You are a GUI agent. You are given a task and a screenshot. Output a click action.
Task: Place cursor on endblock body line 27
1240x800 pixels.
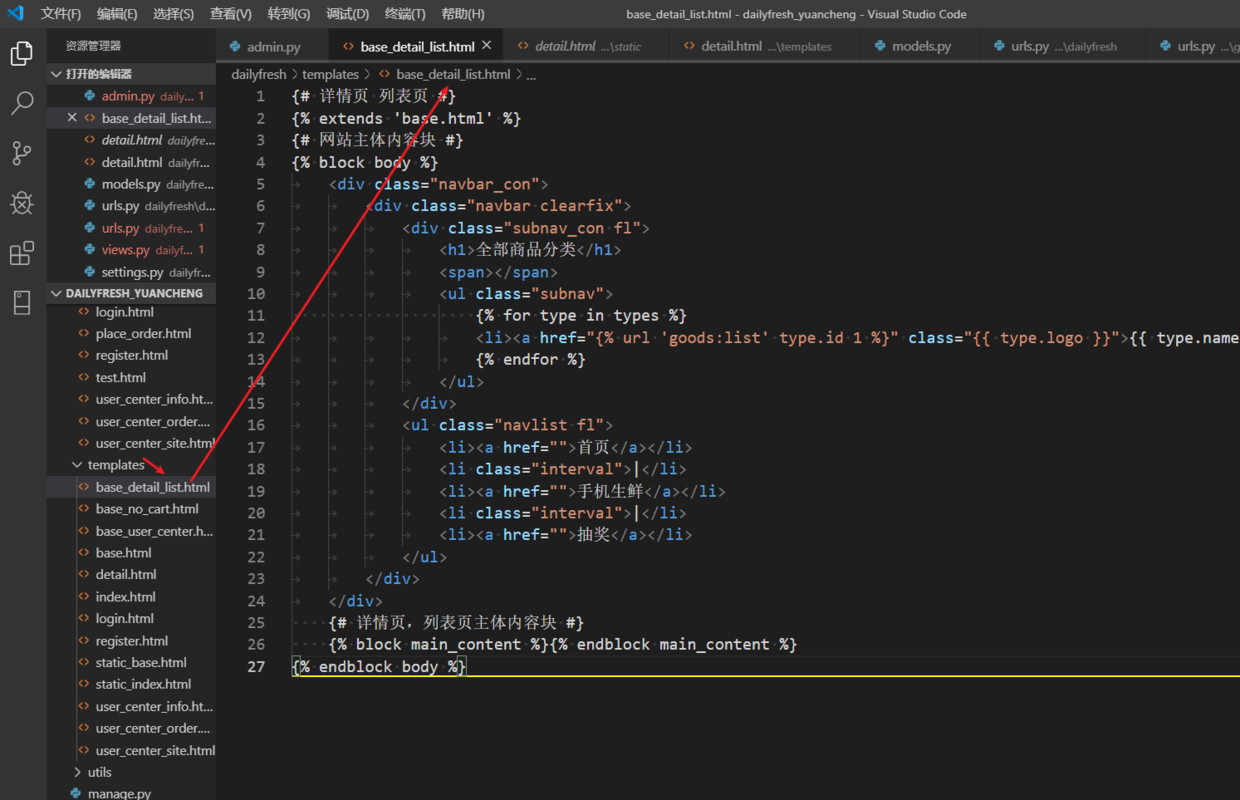(x=379, y=666)
